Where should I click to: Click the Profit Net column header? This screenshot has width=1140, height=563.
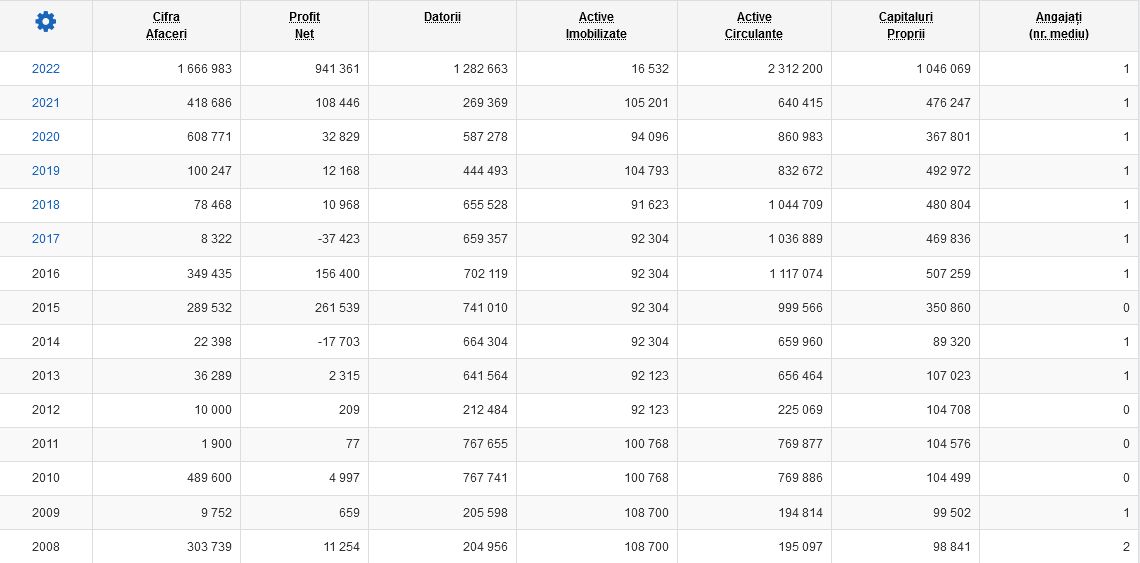304,25
